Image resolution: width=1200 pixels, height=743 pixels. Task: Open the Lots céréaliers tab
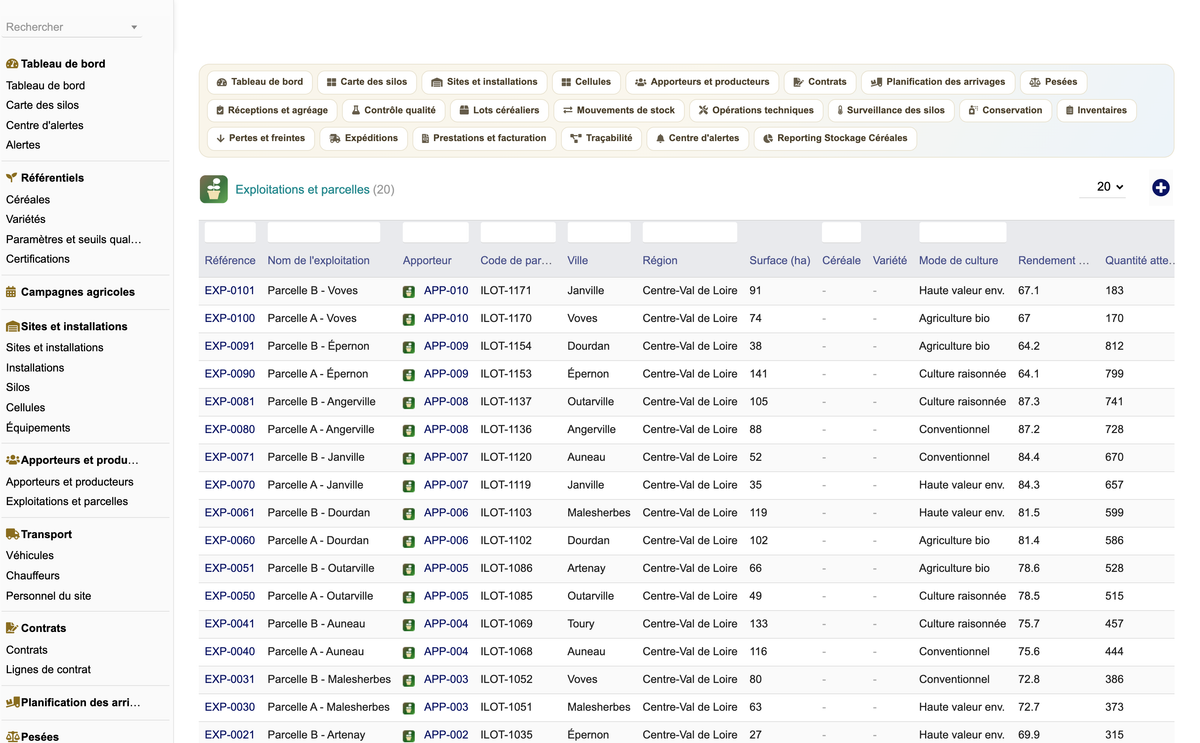(x=499, y=110)
